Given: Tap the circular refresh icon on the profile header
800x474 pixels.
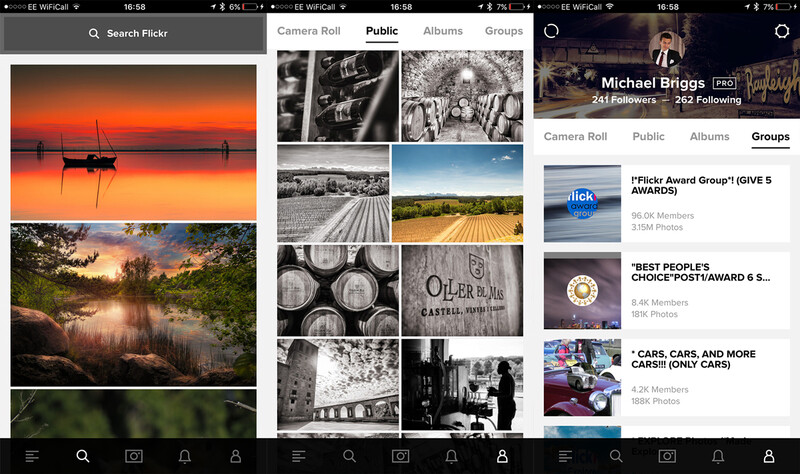Looking at the screenshot, I should [x=551, y=31].
